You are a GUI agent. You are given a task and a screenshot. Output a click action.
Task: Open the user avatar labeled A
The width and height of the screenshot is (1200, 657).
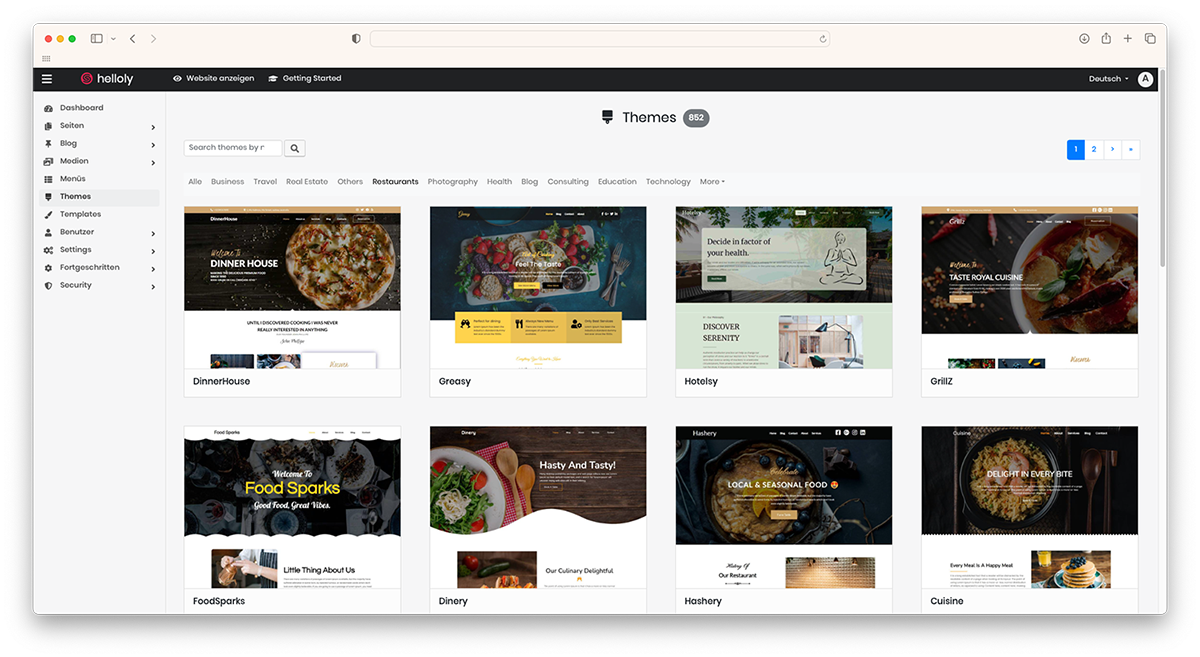pyautogui.click(x=1145, y=79)
